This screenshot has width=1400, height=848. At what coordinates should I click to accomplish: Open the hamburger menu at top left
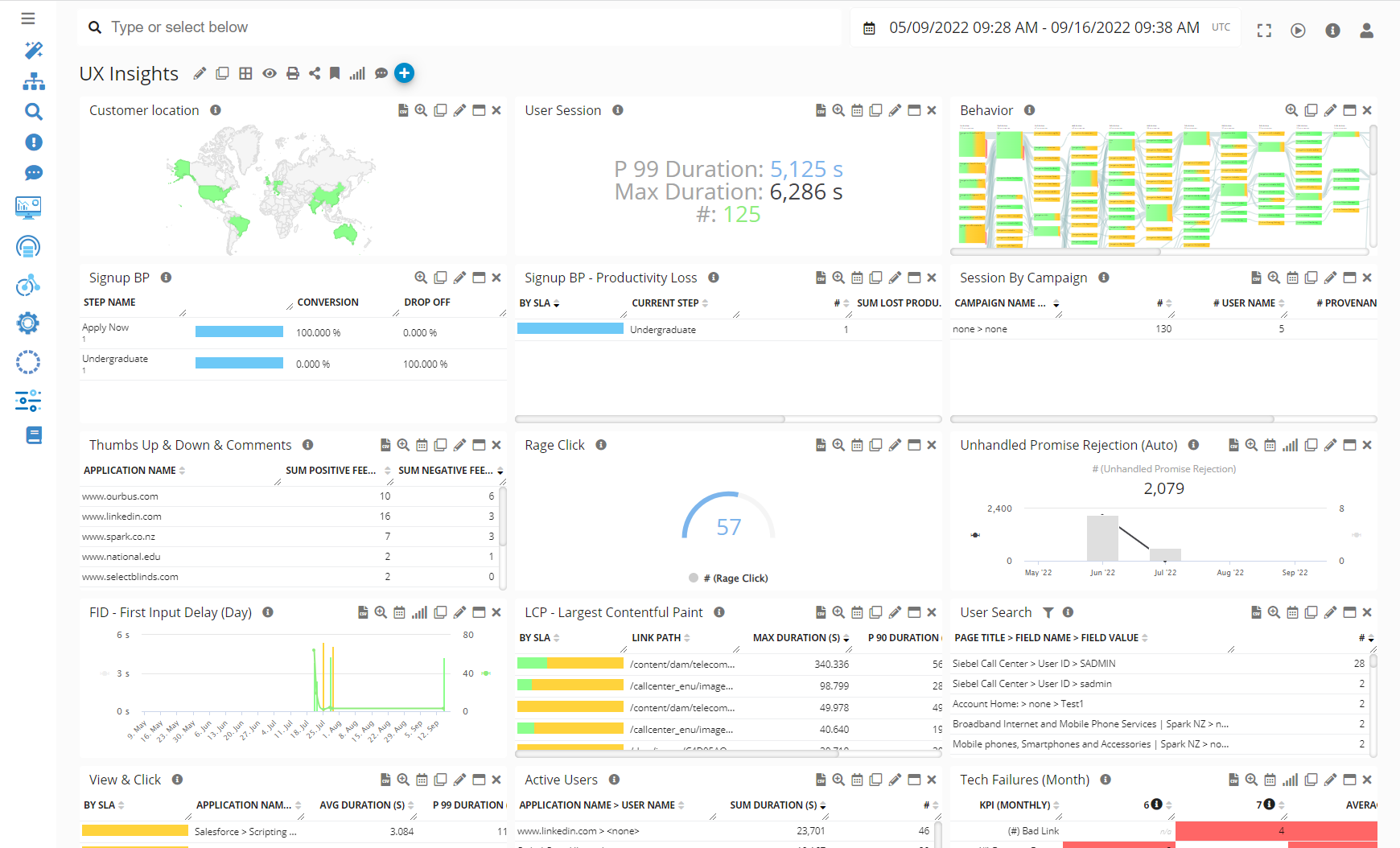tap(28, 18)
